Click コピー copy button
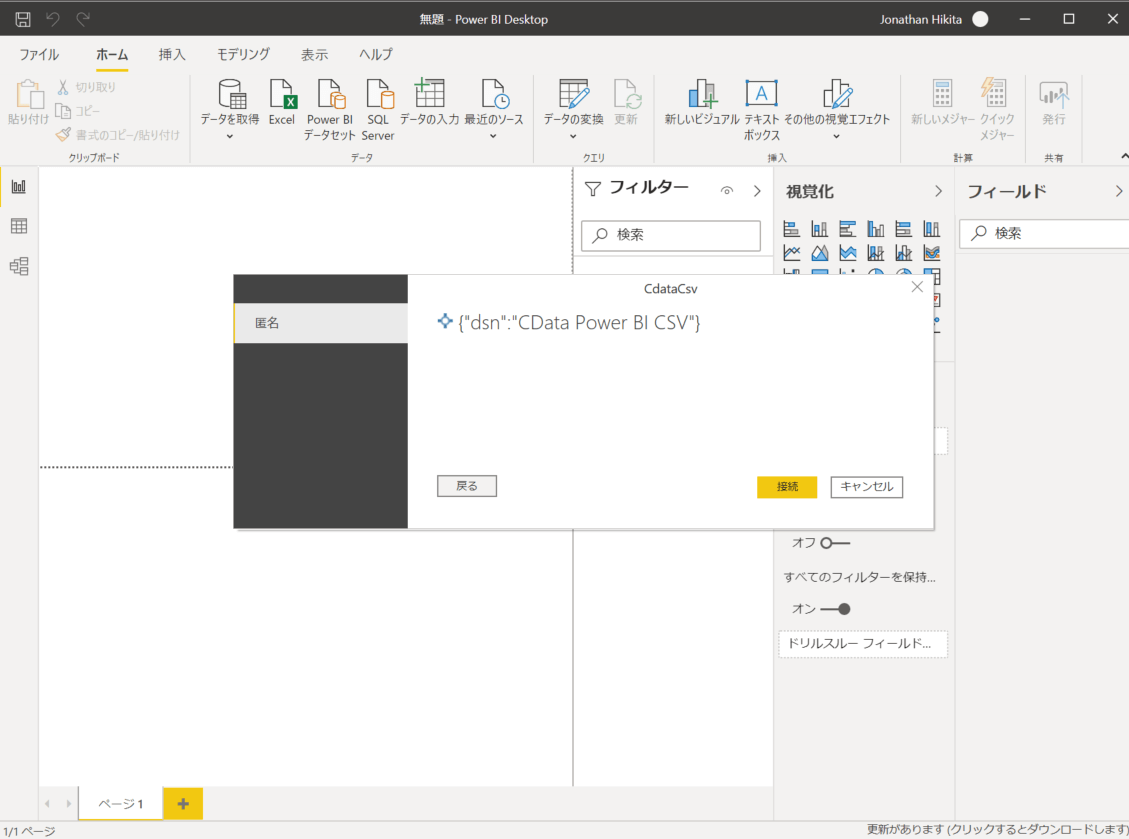Viewport: 1129px width, 839px height. pyautogui.click(x=78, y=111)
